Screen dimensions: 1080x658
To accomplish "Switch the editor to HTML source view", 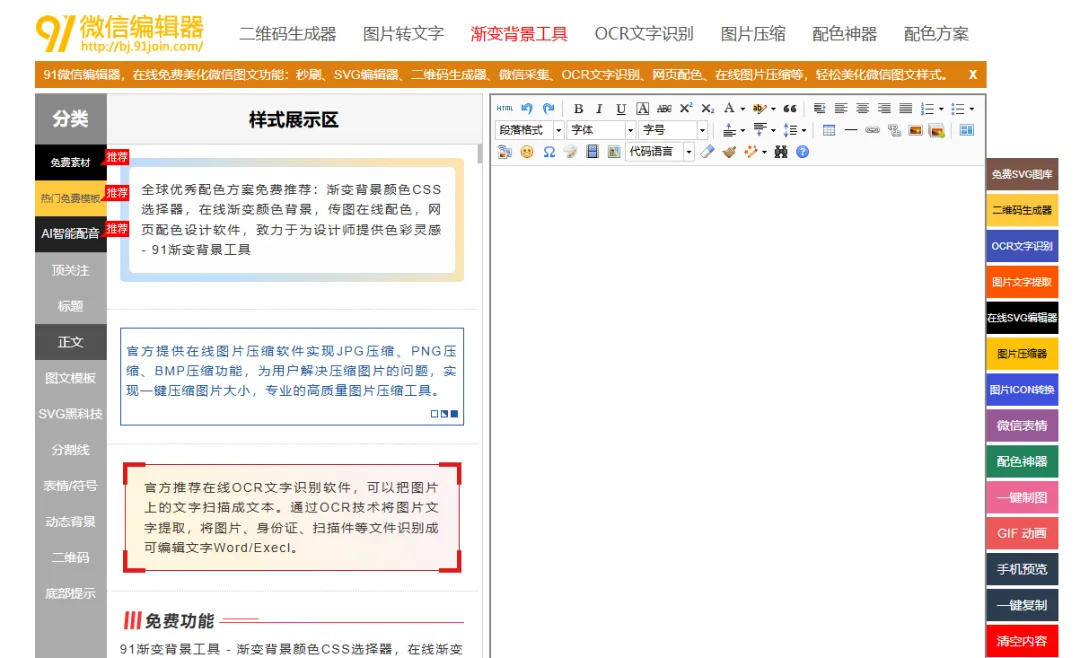I will [505, 107].
